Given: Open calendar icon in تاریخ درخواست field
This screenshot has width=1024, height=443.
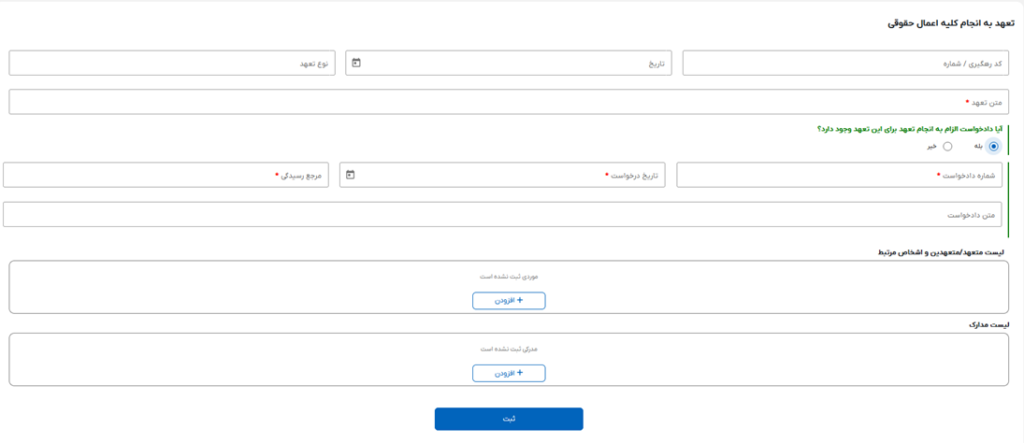Looking at the screenshot, I should [x=350, y=175].
